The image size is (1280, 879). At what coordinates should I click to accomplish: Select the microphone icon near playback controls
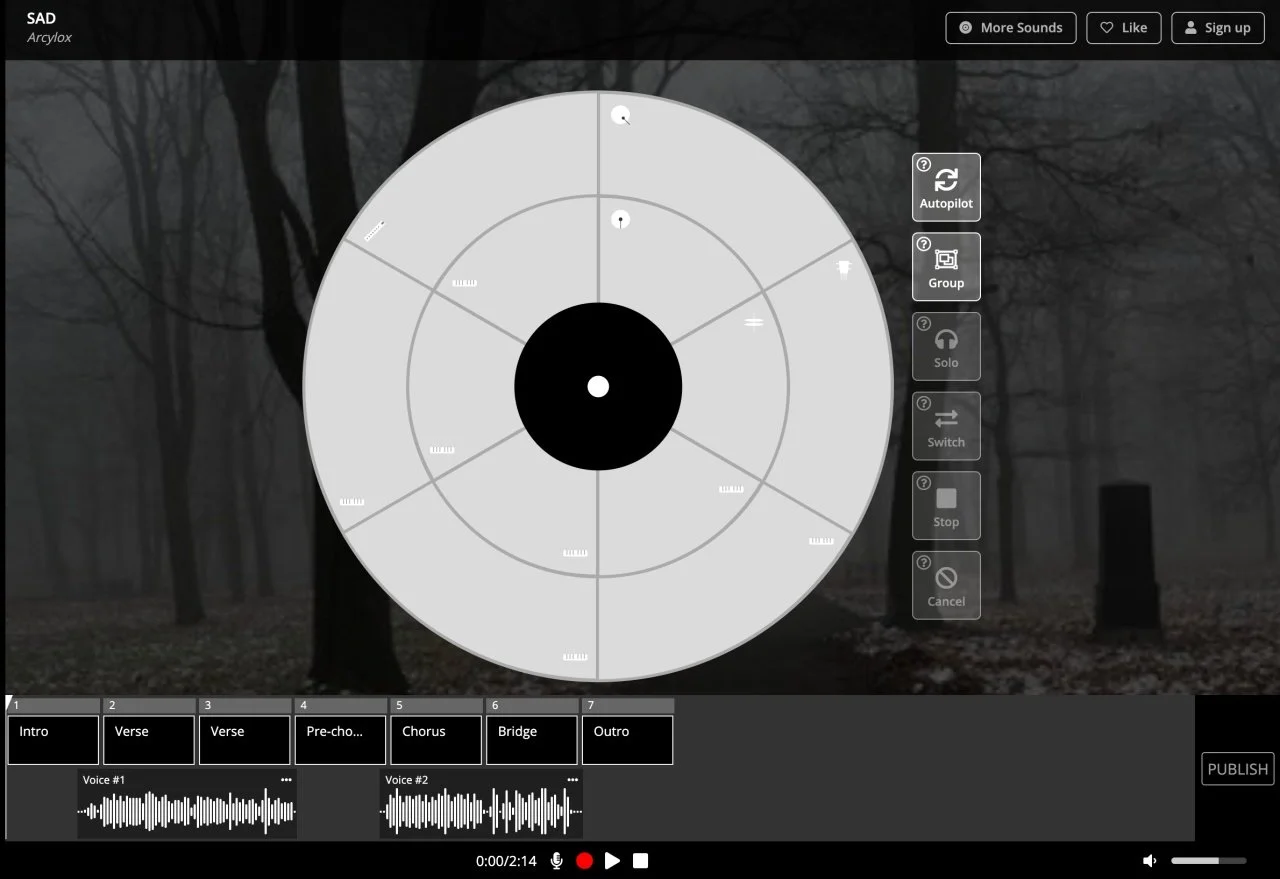point(556,860)
